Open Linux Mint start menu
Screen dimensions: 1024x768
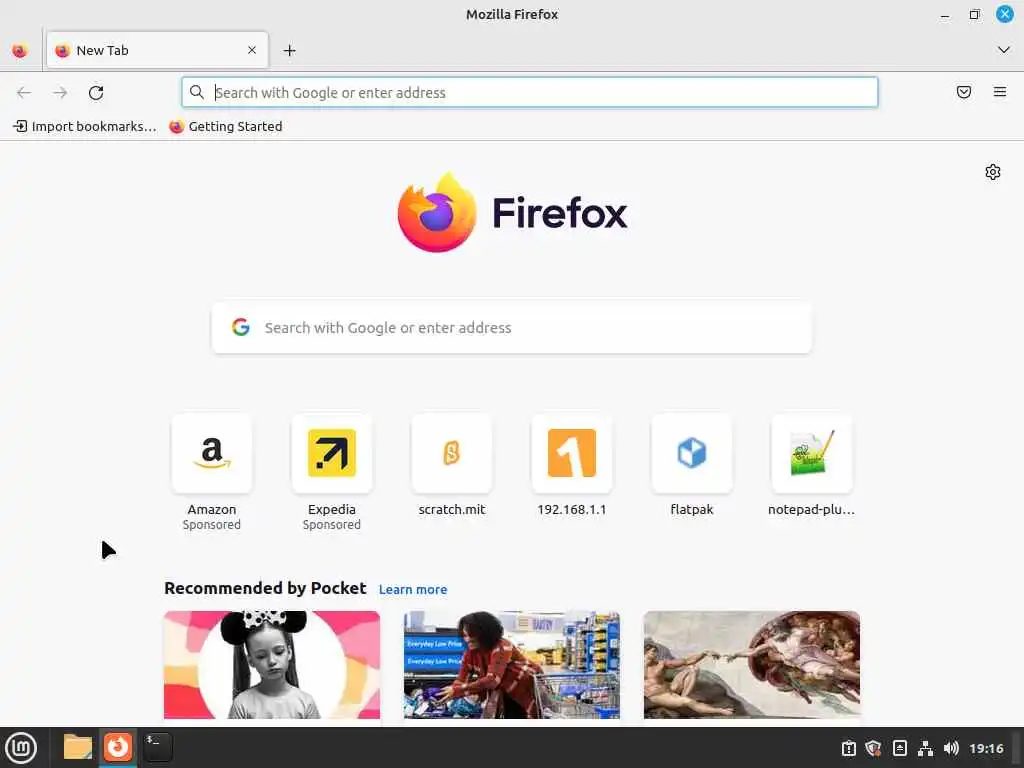(x=21, y=748)
